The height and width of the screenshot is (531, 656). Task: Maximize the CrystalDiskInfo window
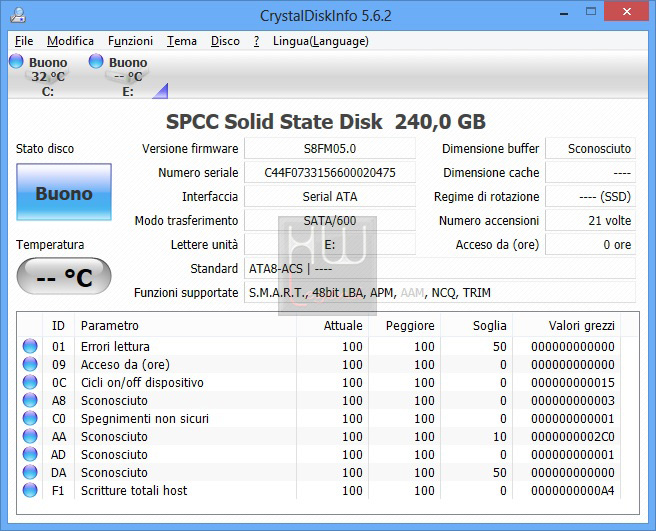[591, 12]
